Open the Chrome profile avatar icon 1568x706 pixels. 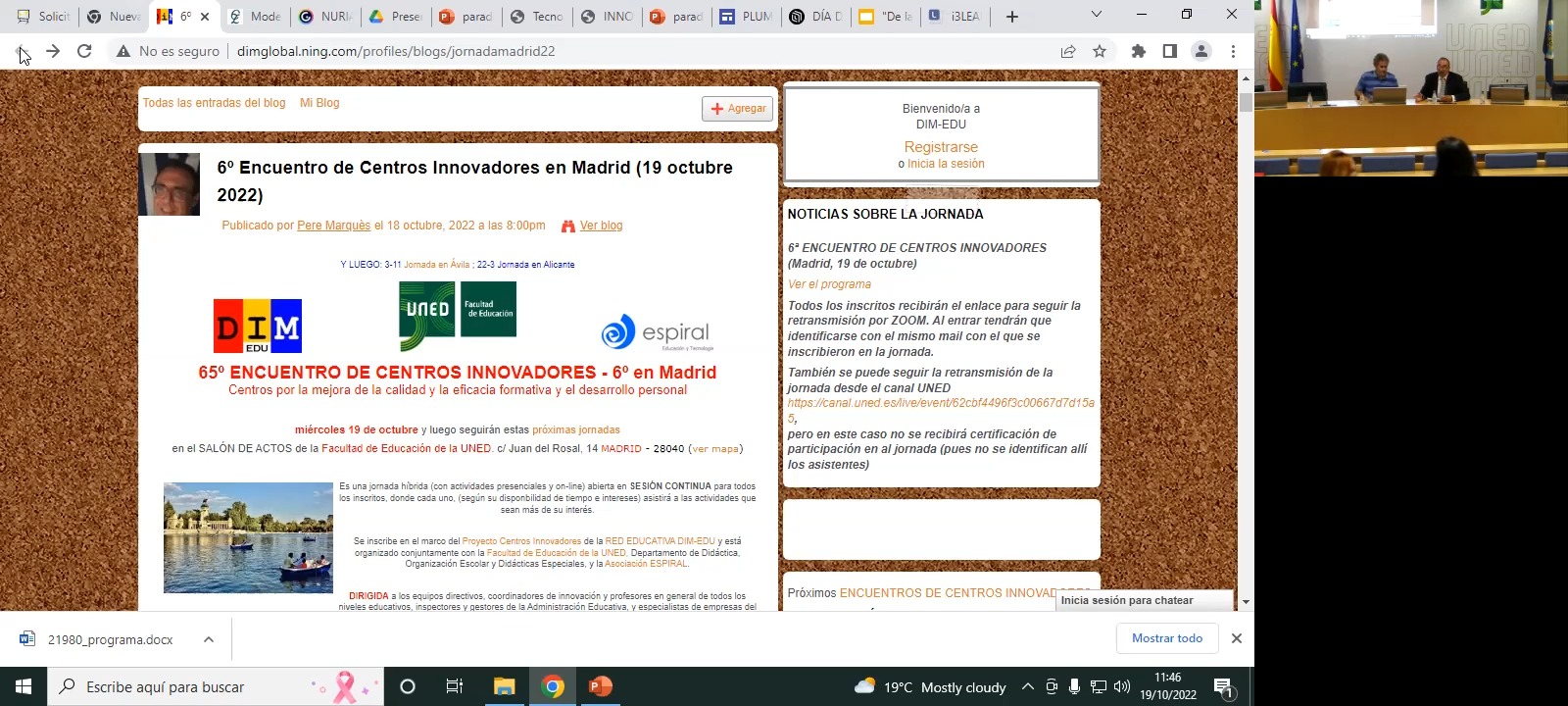[x=1200, y=51]
